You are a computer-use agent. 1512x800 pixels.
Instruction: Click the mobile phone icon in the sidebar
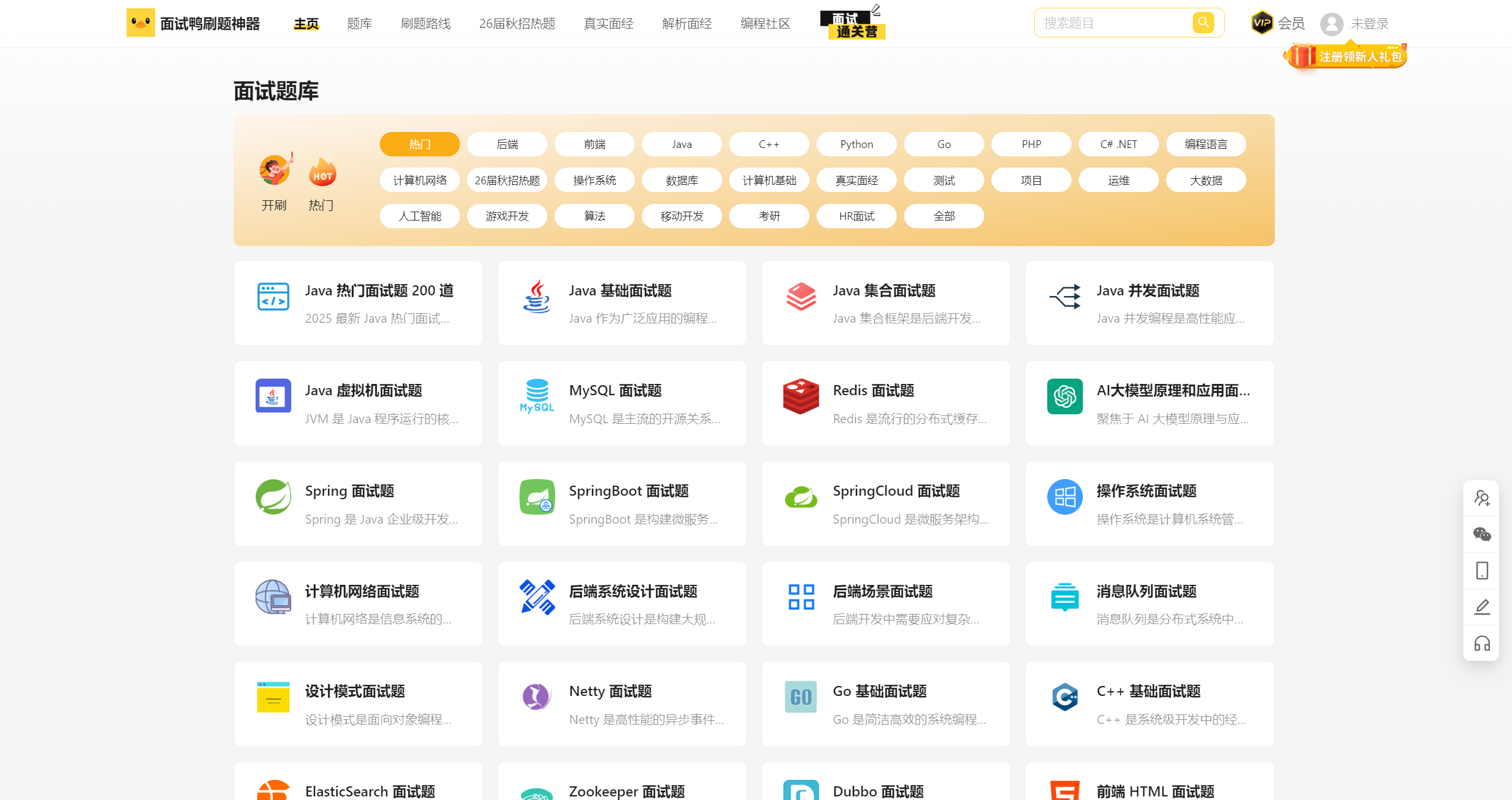coord(1482,571)
